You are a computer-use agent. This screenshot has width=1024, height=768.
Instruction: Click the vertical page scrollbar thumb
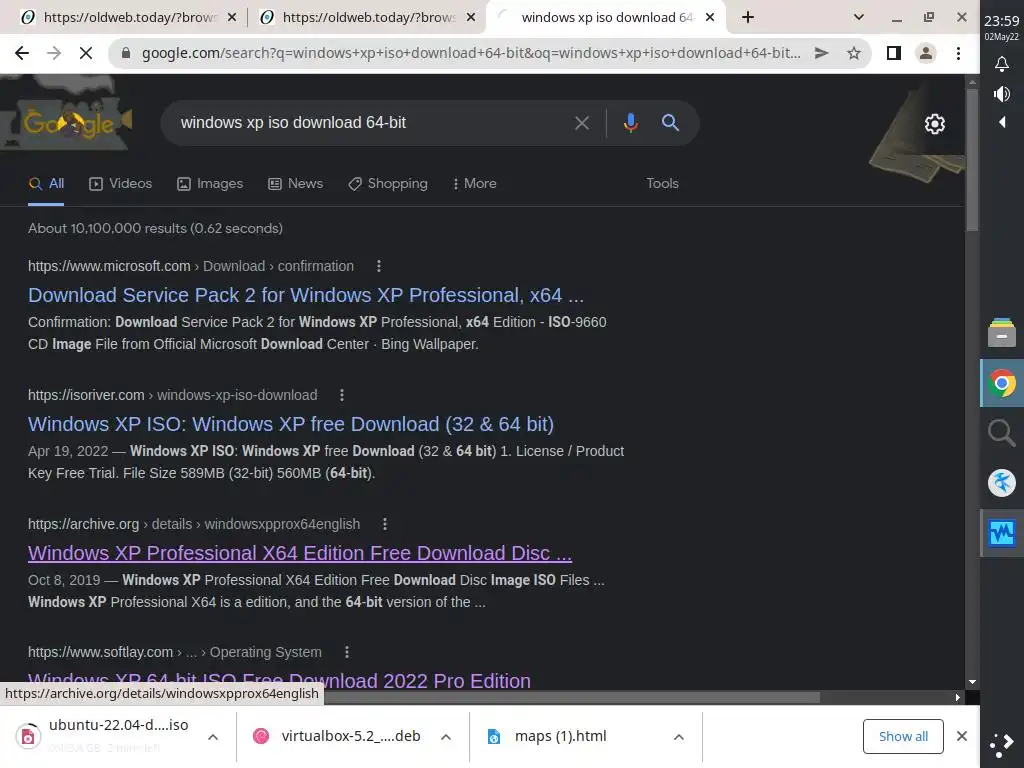pos(972,159)
